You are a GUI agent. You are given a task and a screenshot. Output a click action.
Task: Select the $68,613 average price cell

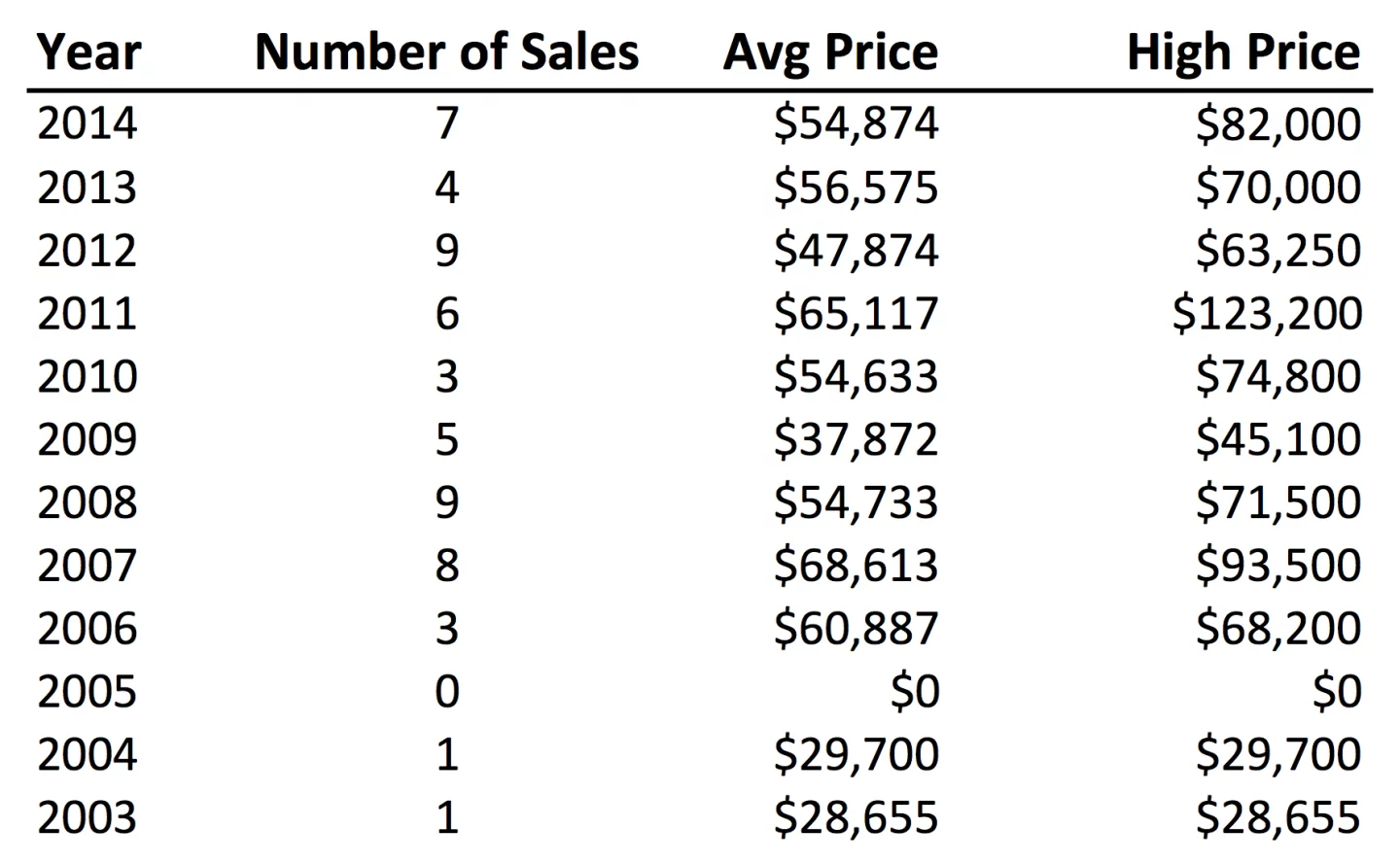point(856,565)
